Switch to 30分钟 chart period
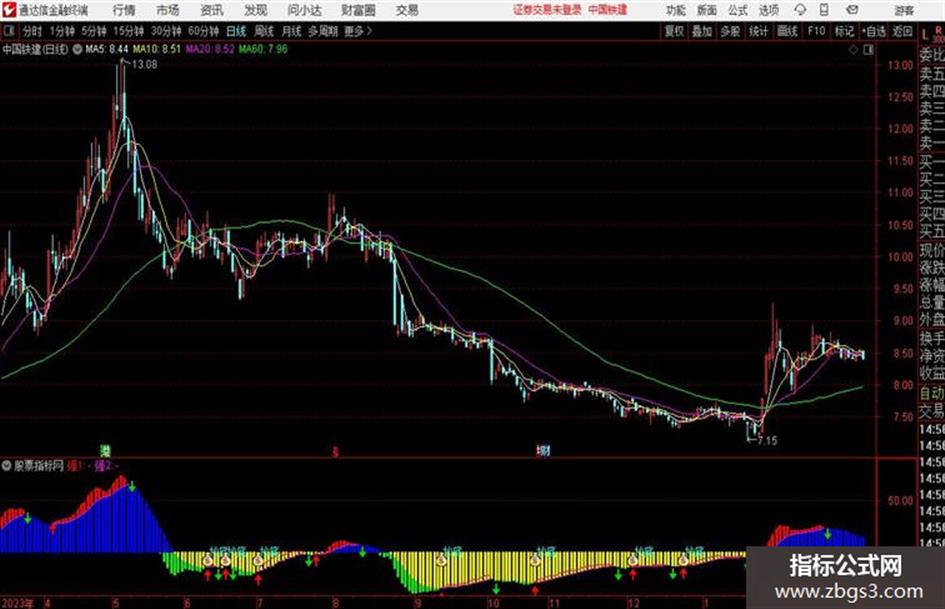Viewport: 945px width, 609px height. pyautogui.click(x=166, y=31)
